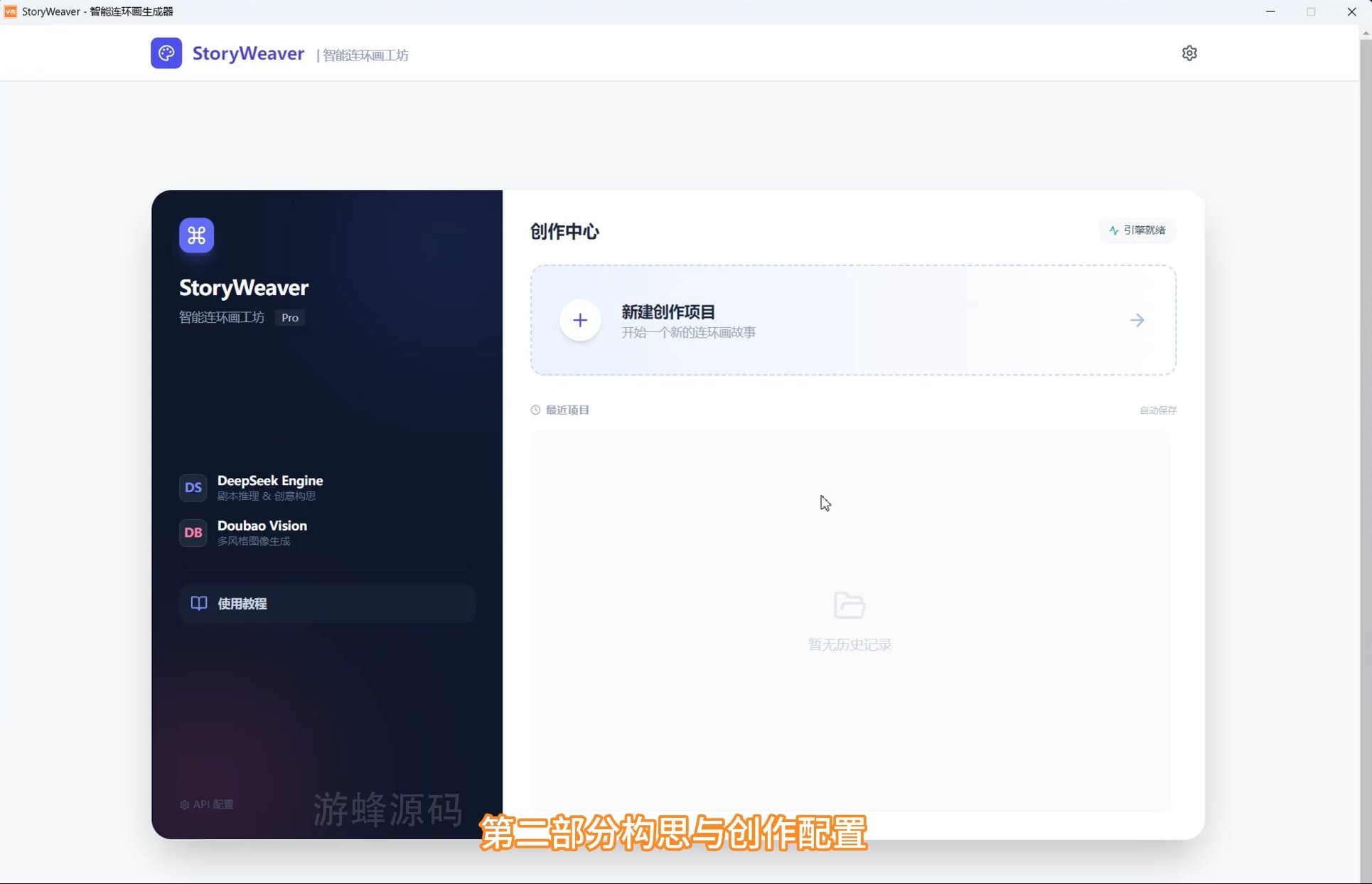Click the command-symbol app icon in sidebar
The height and width of the screenshot is (884, 1372).
point(196,235)
